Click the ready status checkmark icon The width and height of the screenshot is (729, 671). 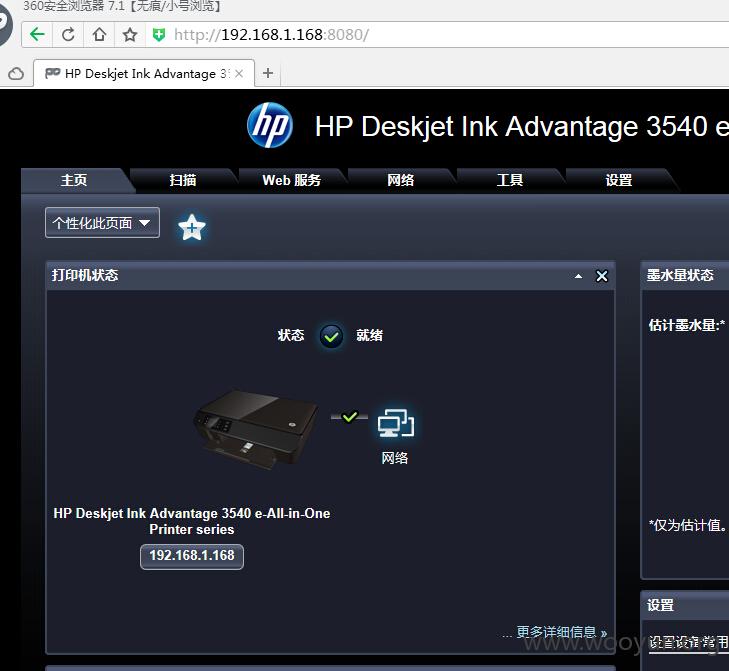[331, 336]
